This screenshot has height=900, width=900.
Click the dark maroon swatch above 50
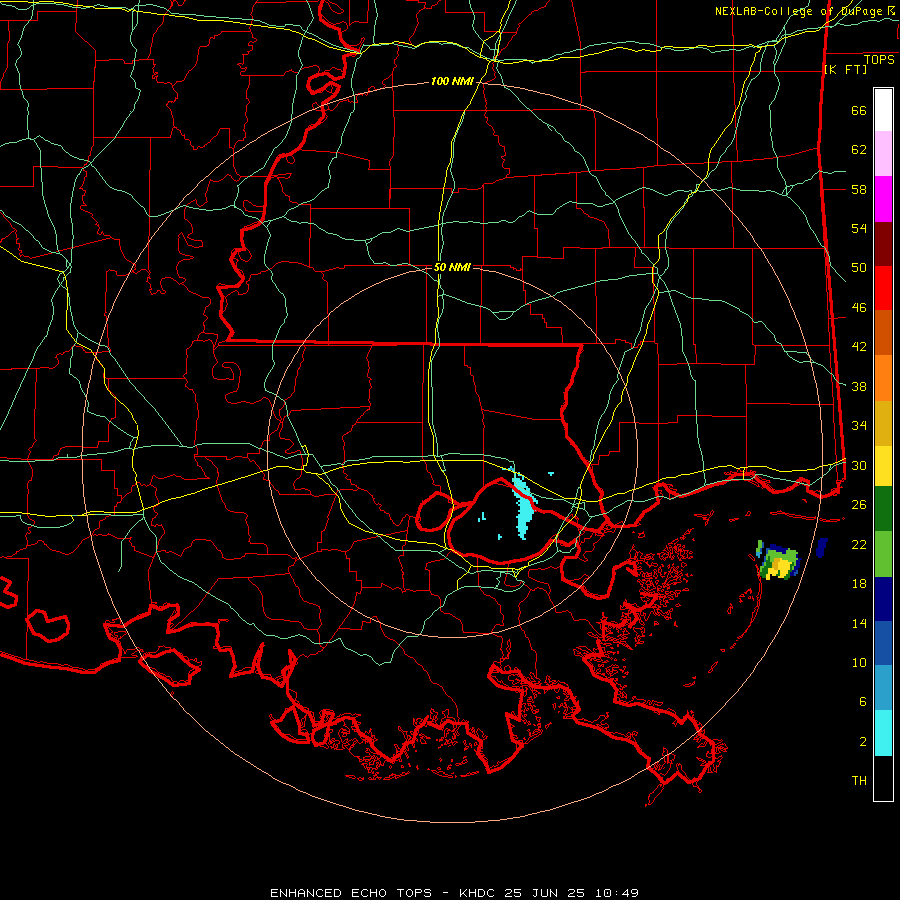pyautogui.click(x=883, y=244)
